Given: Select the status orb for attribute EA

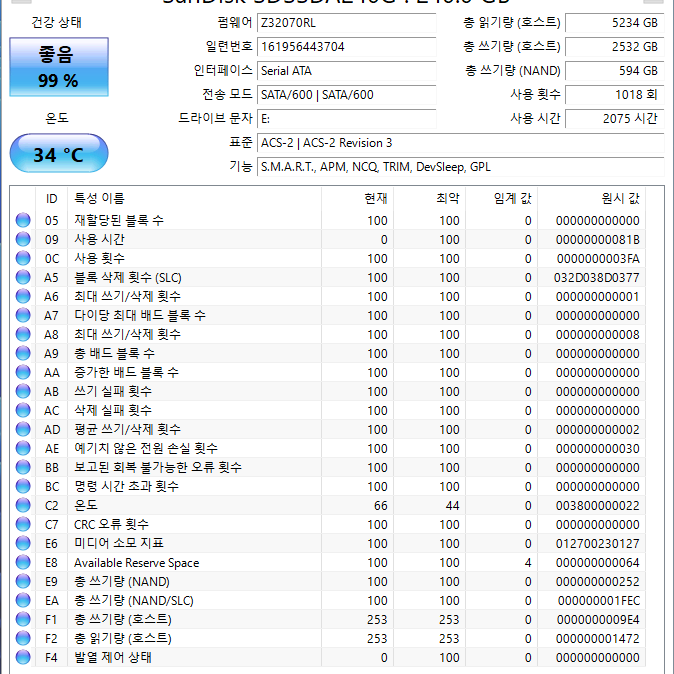Looking at the screenshot, I should [x=23, y=600].
